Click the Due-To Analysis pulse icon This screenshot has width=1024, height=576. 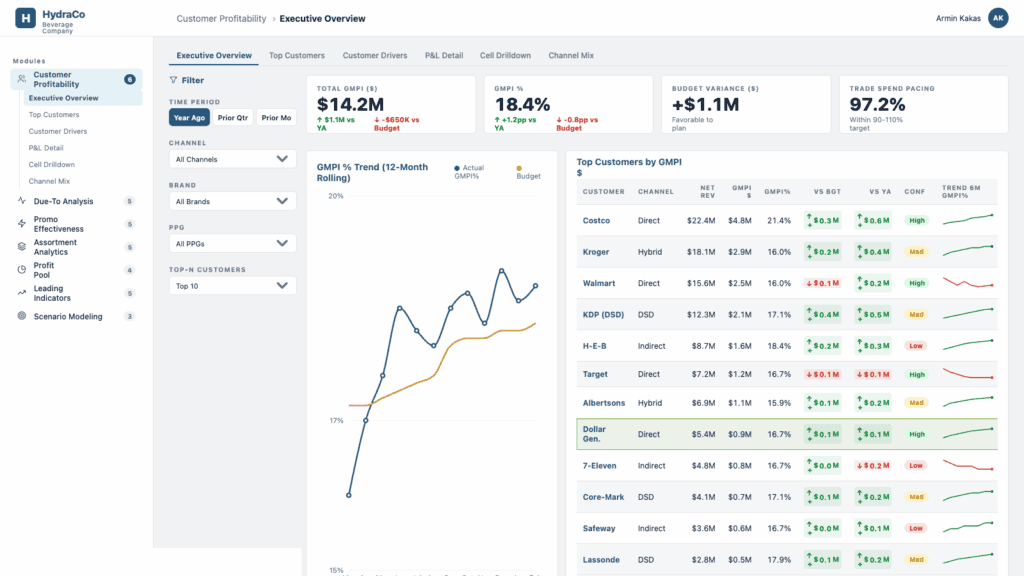[22, 200]
